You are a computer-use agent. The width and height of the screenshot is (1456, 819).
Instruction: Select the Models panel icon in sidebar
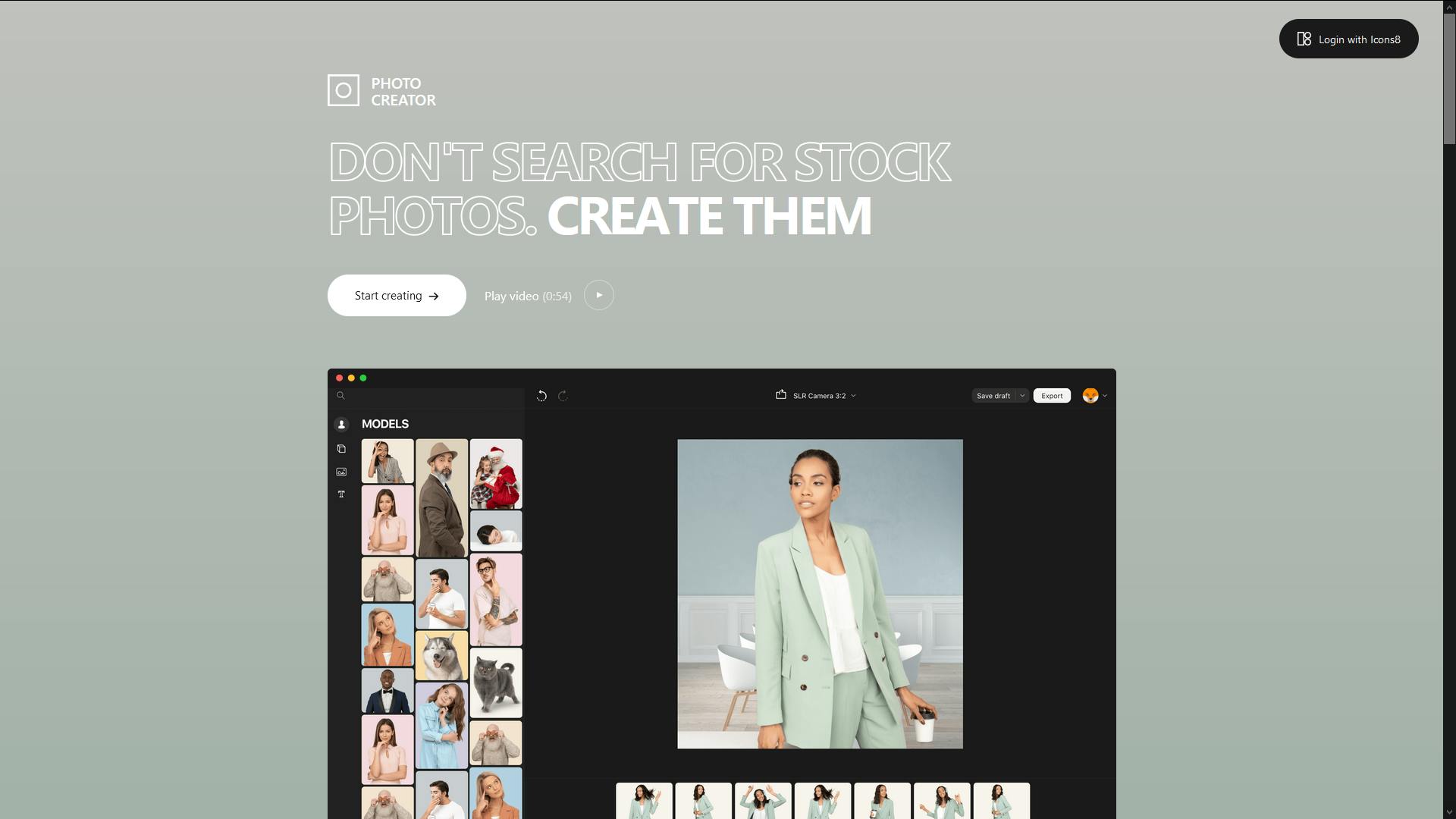[341, 425]
